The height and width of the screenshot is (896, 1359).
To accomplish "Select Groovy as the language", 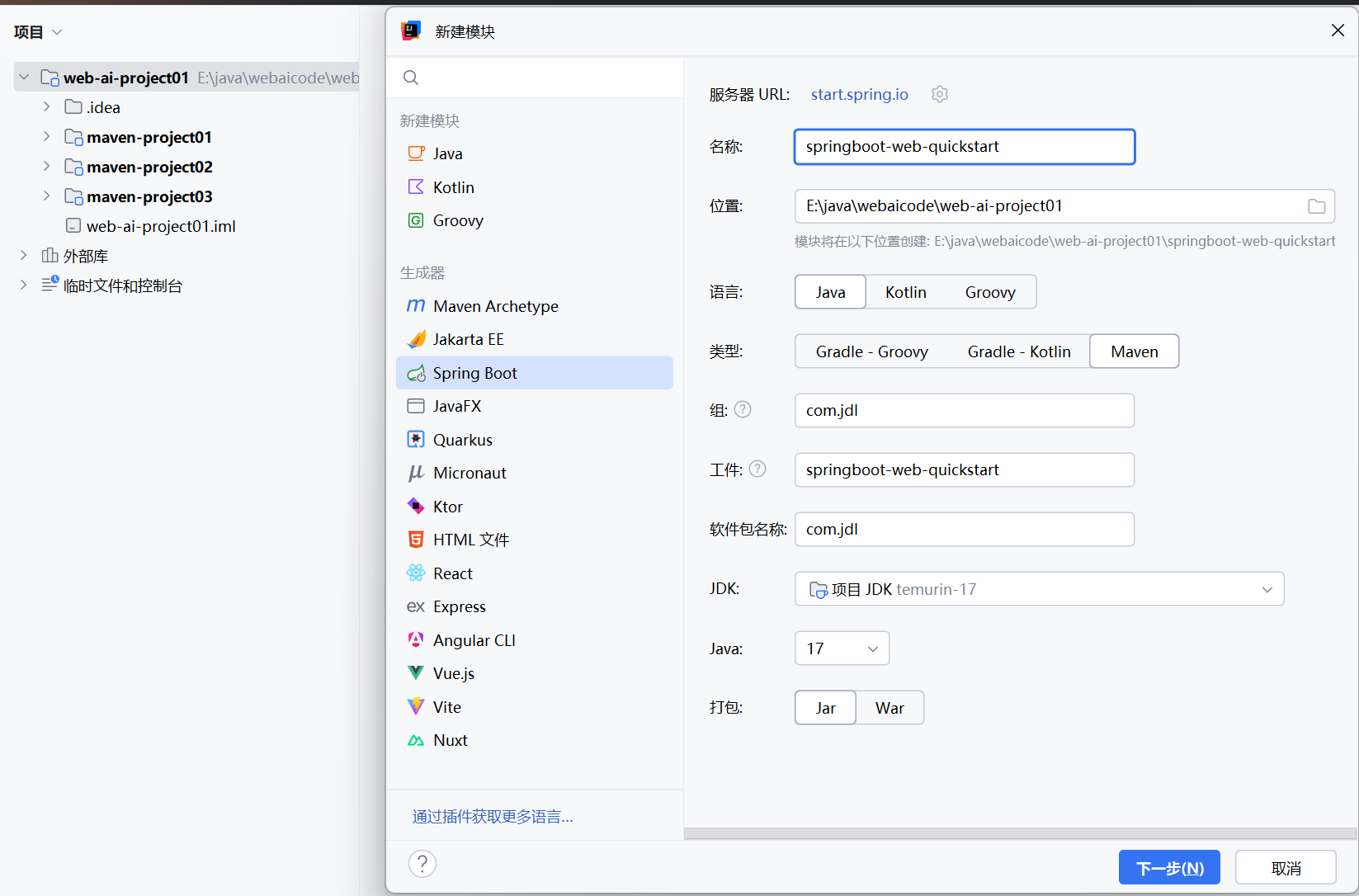I will [990, 292].
